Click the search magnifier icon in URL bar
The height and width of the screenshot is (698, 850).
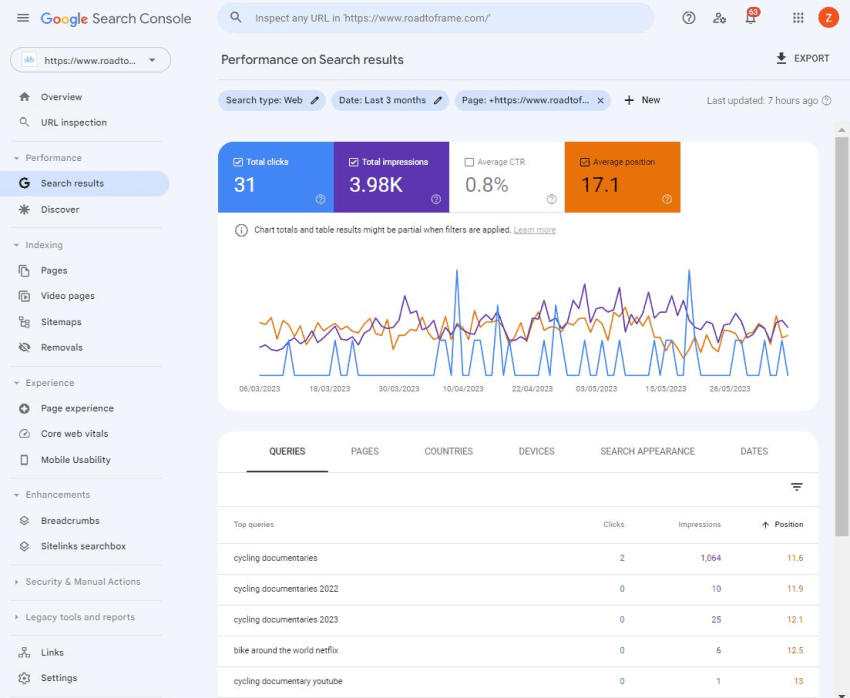click(x=235, y=17)
